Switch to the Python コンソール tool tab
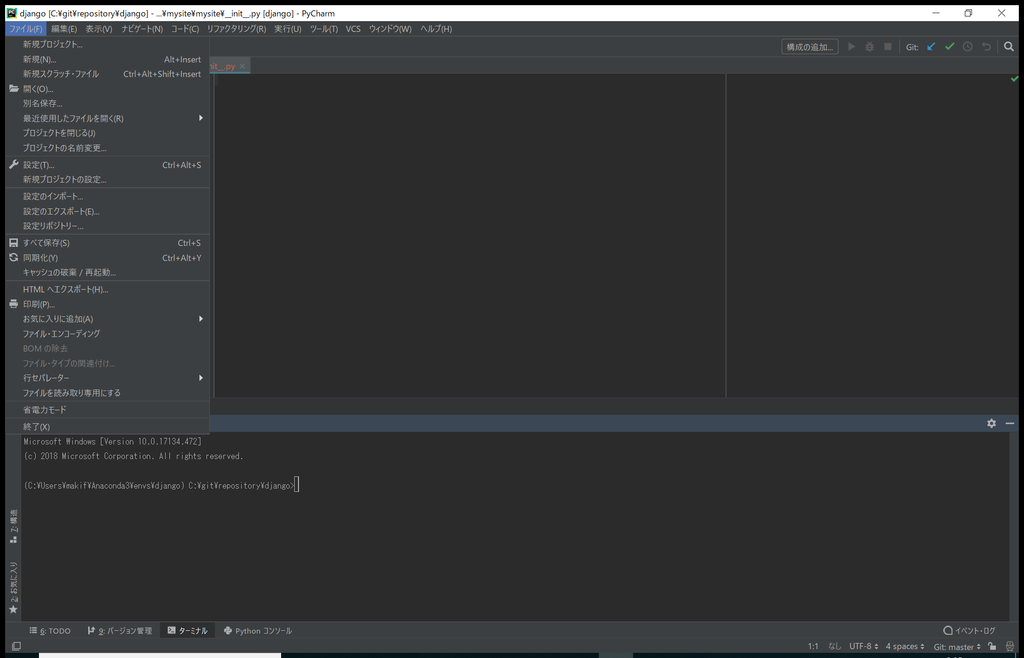 point(257,631)
